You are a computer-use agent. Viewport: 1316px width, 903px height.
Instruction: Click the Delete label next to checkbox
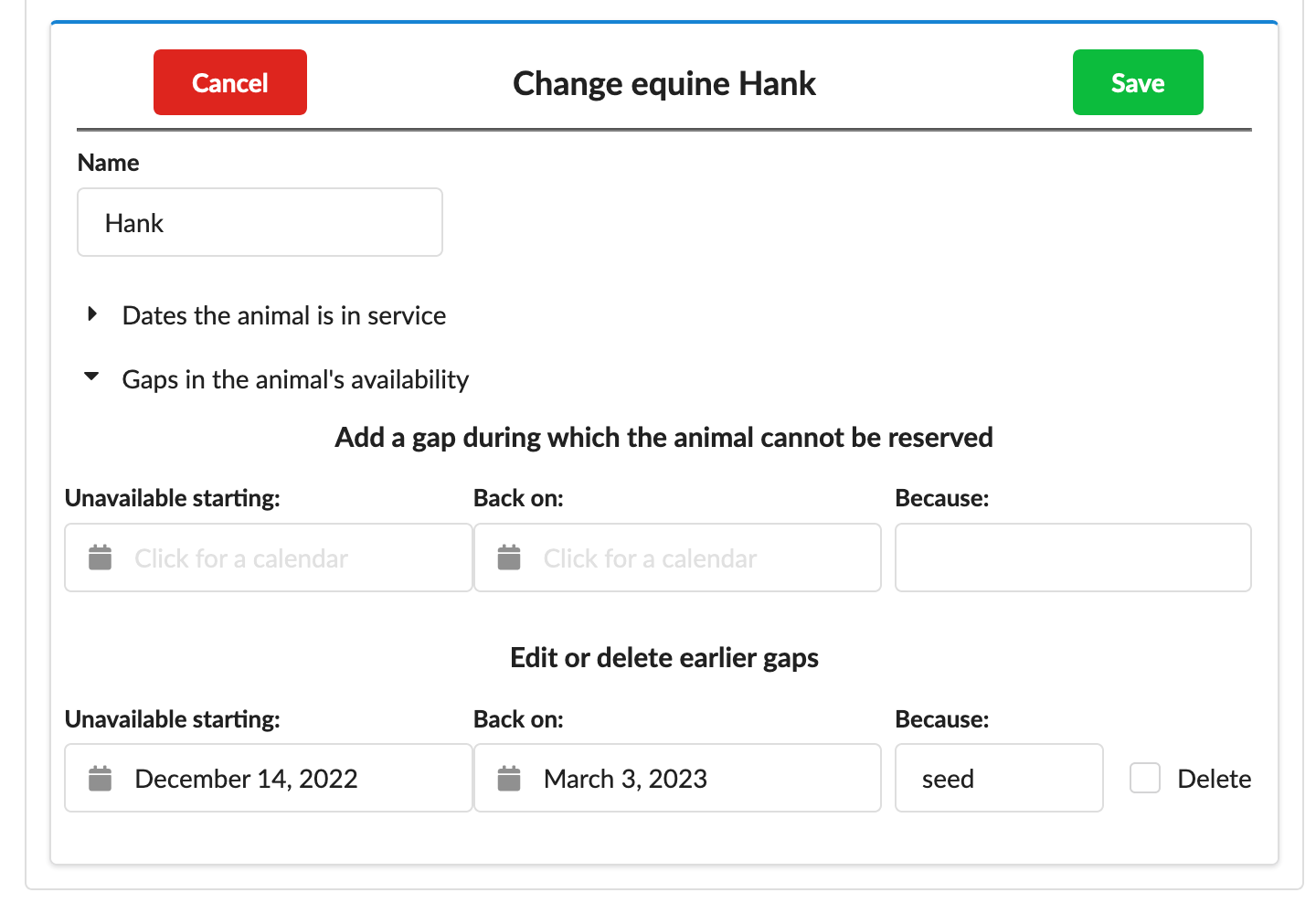tap(1214, 779)
